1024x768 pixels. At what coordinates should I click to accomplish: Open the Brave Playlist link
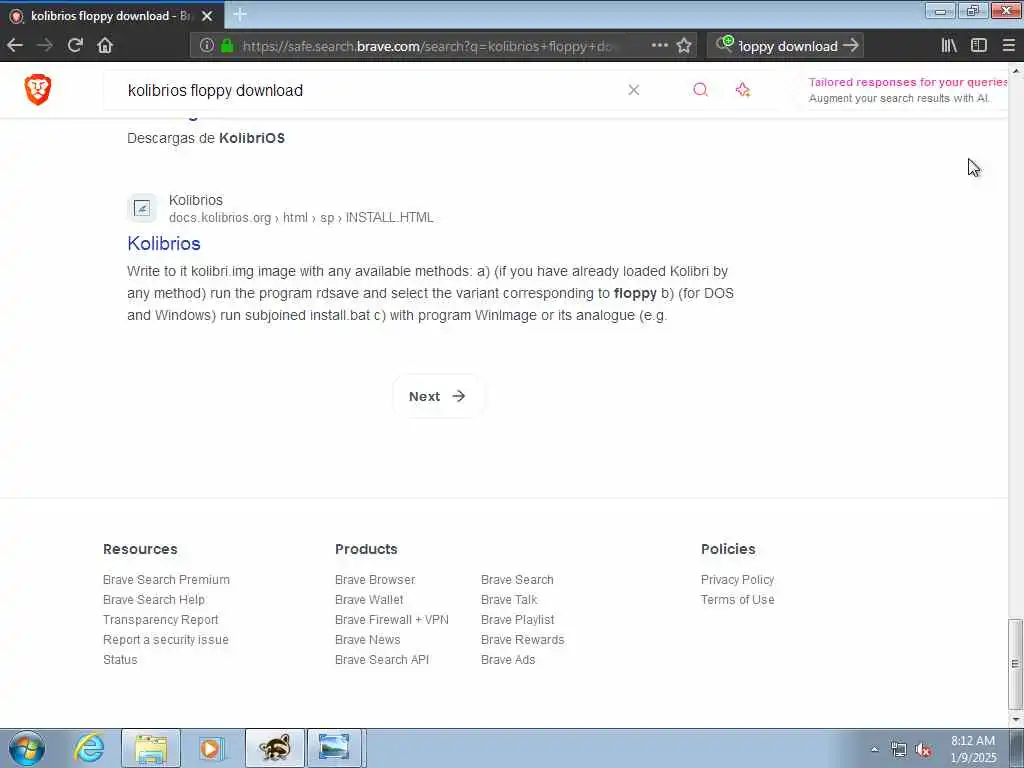[x=517, y=620]
